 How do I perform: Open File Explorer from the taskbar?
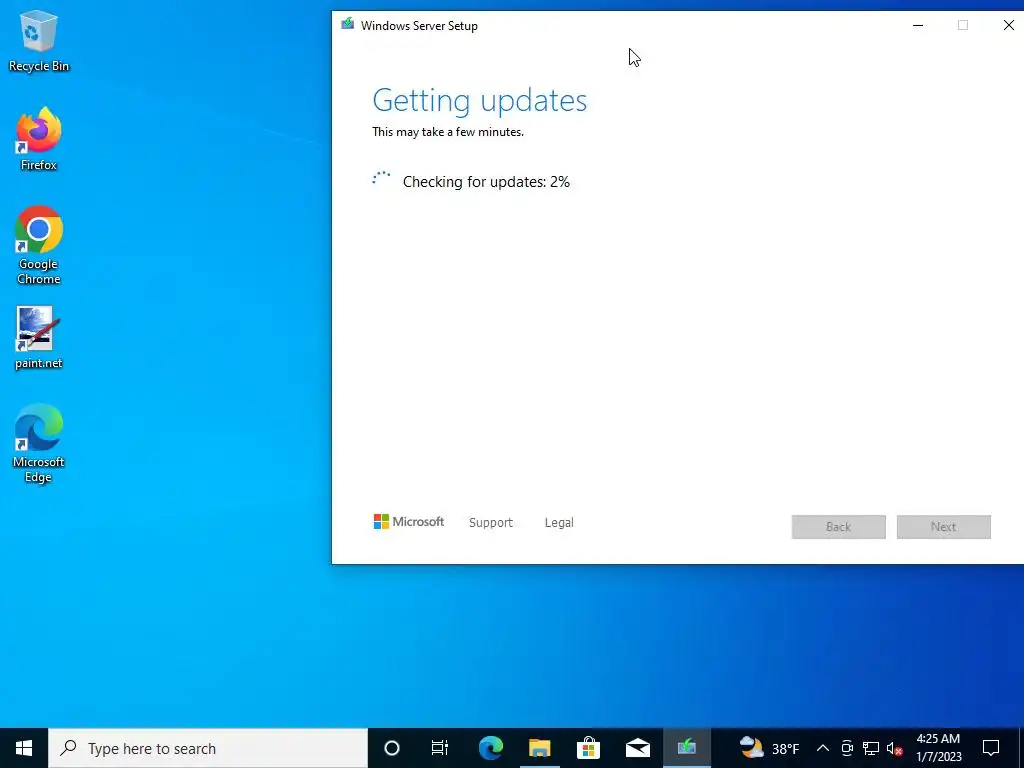tap(539, 748)
